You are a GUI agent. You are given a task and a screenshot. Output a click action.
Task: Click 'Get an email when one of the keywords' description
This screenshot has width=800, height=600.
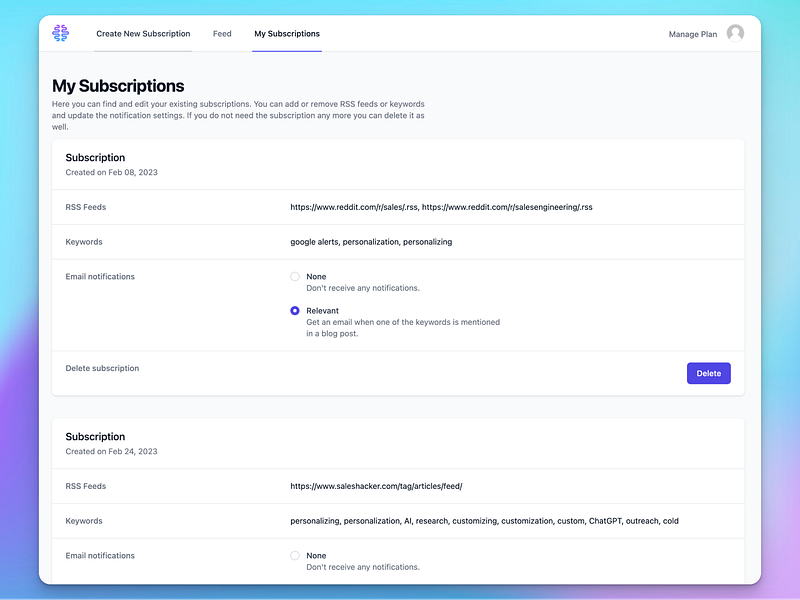(403, 328)
